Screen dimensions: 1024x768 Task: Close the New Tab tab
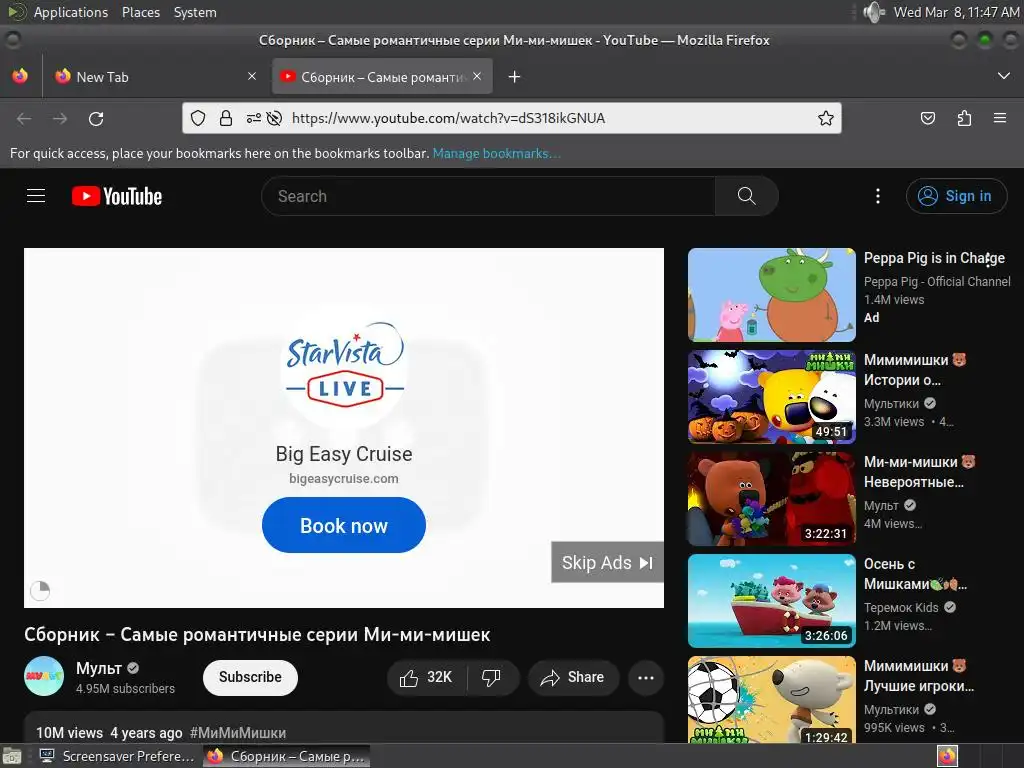pyautogui.click(x=252, y=76)
